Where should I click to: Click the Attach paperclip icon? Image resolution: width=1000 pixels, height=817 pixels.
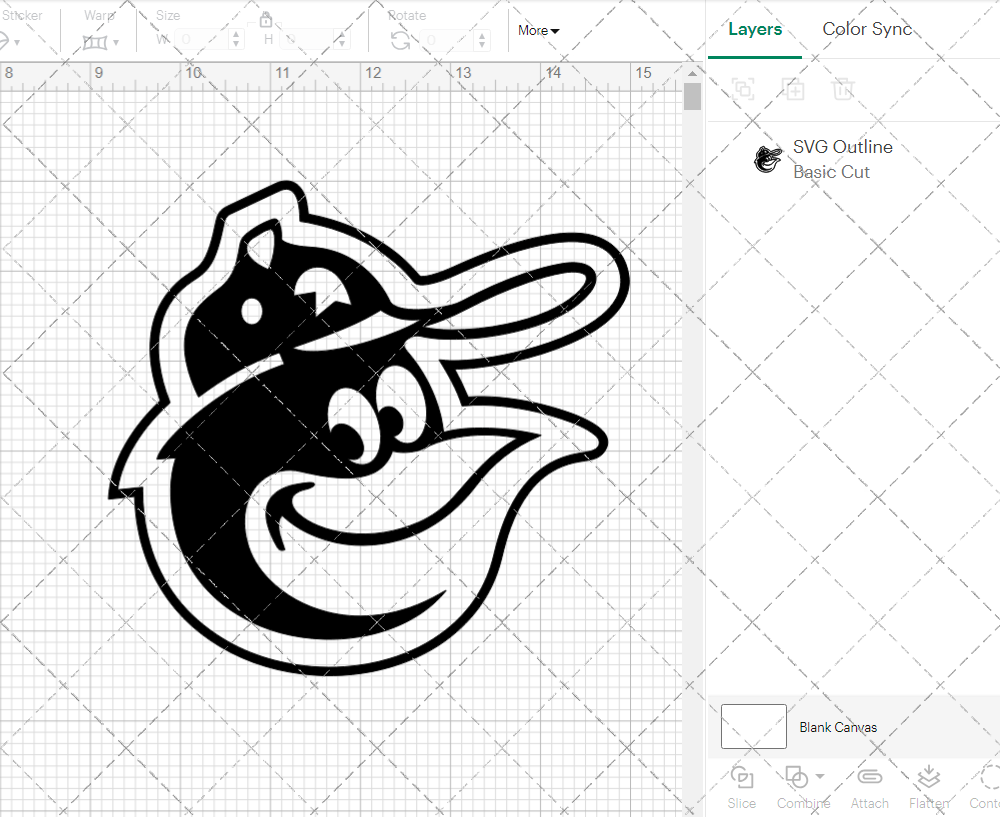click(x=869, y=778)
